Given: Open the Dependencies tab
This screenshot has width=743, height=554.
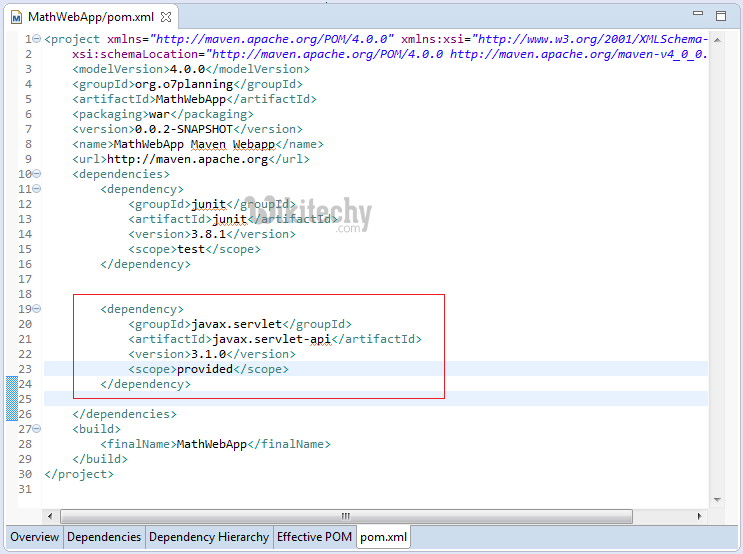Looking at the screenshot, I should point(104,537).
